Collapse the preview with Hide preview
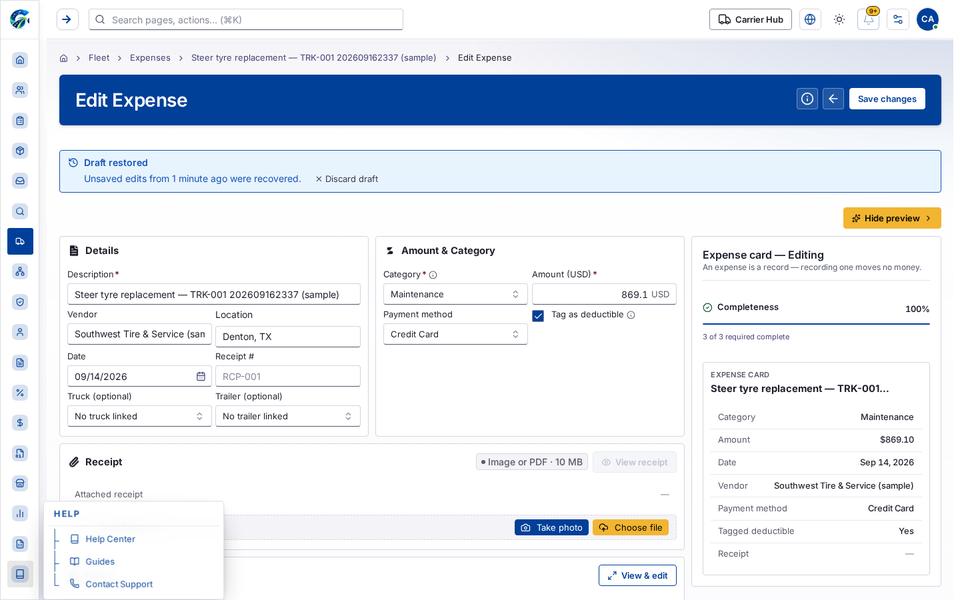The width and height of the screenshot is (960, 600). pos(892,218)
